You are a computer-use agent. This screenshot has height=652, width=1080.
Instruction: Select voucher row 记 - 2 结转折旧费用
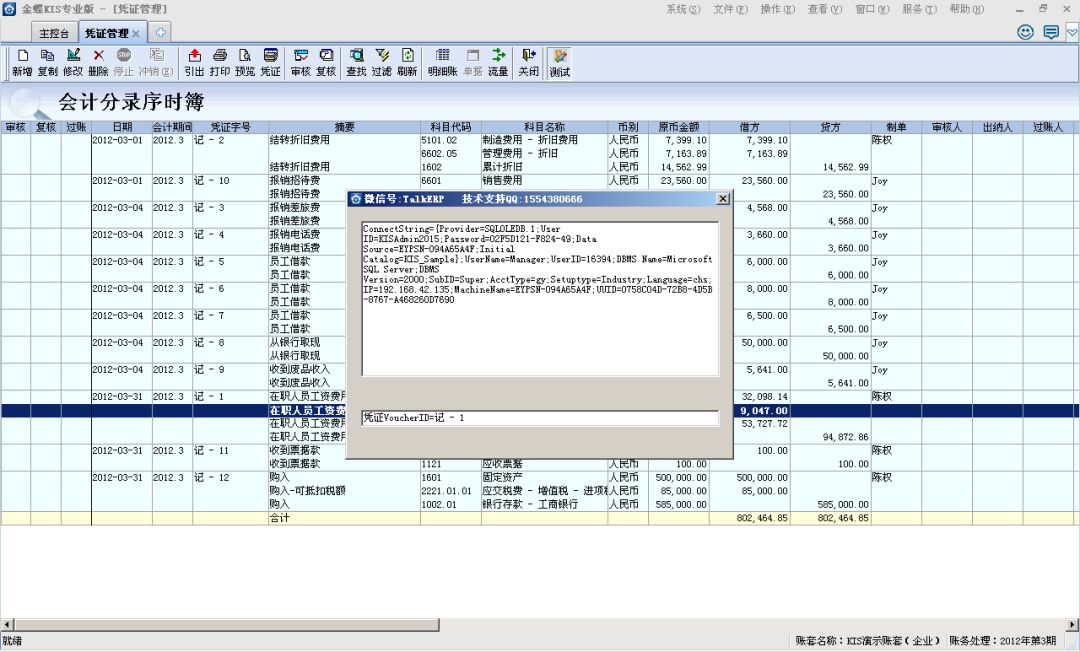pyautogui.click(x=540, y=140)
